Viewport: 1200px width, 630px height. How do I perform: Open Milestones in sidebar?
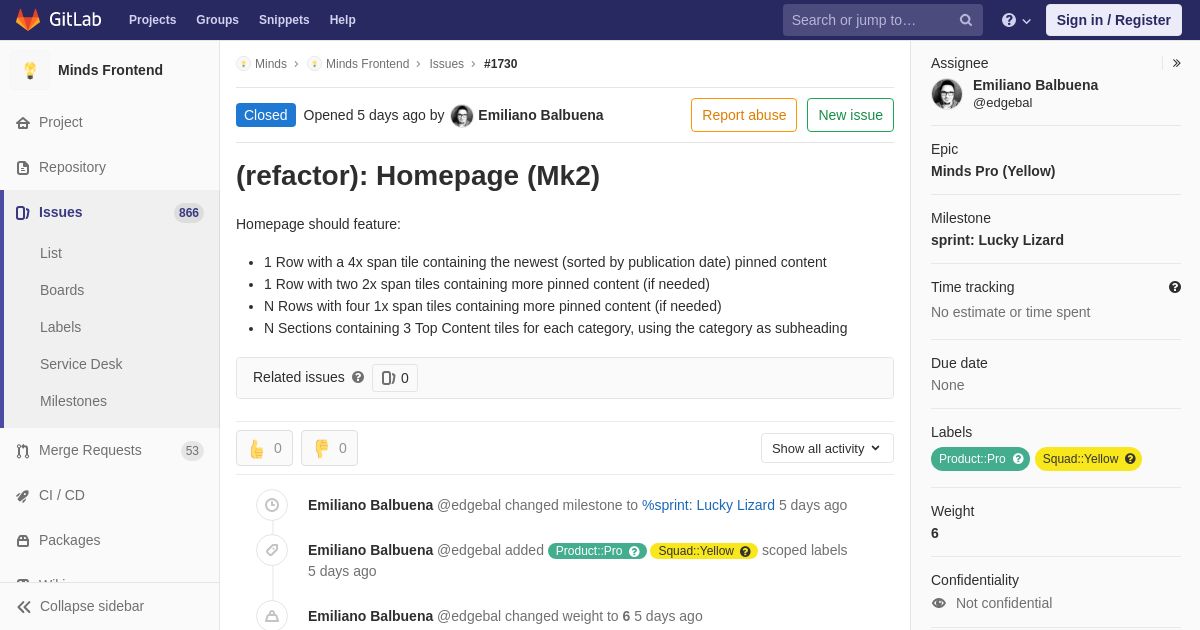(73, 401)
